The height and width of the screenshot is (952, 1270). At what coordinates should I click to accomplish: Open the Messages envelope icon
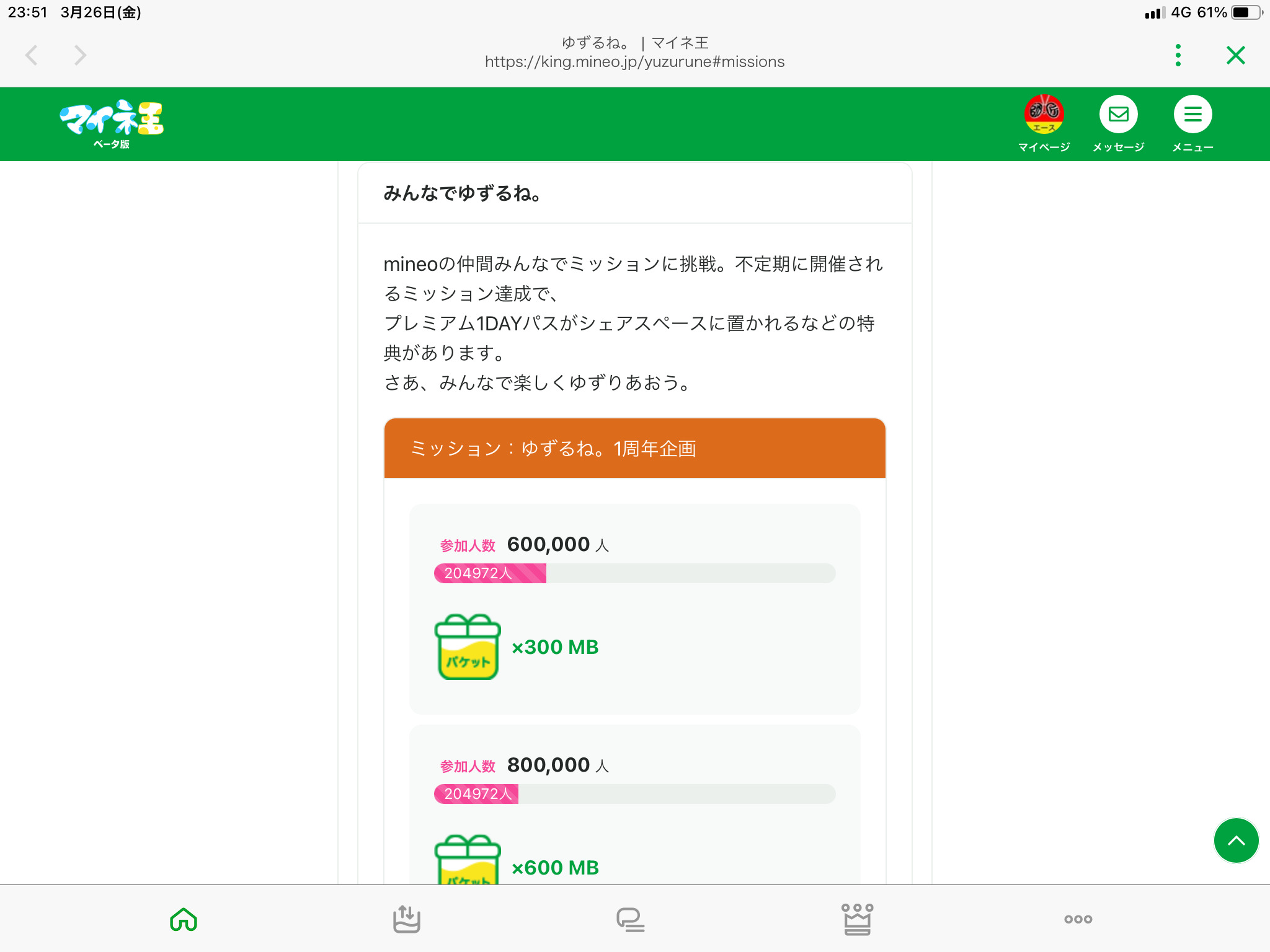tap(1118, 115)
